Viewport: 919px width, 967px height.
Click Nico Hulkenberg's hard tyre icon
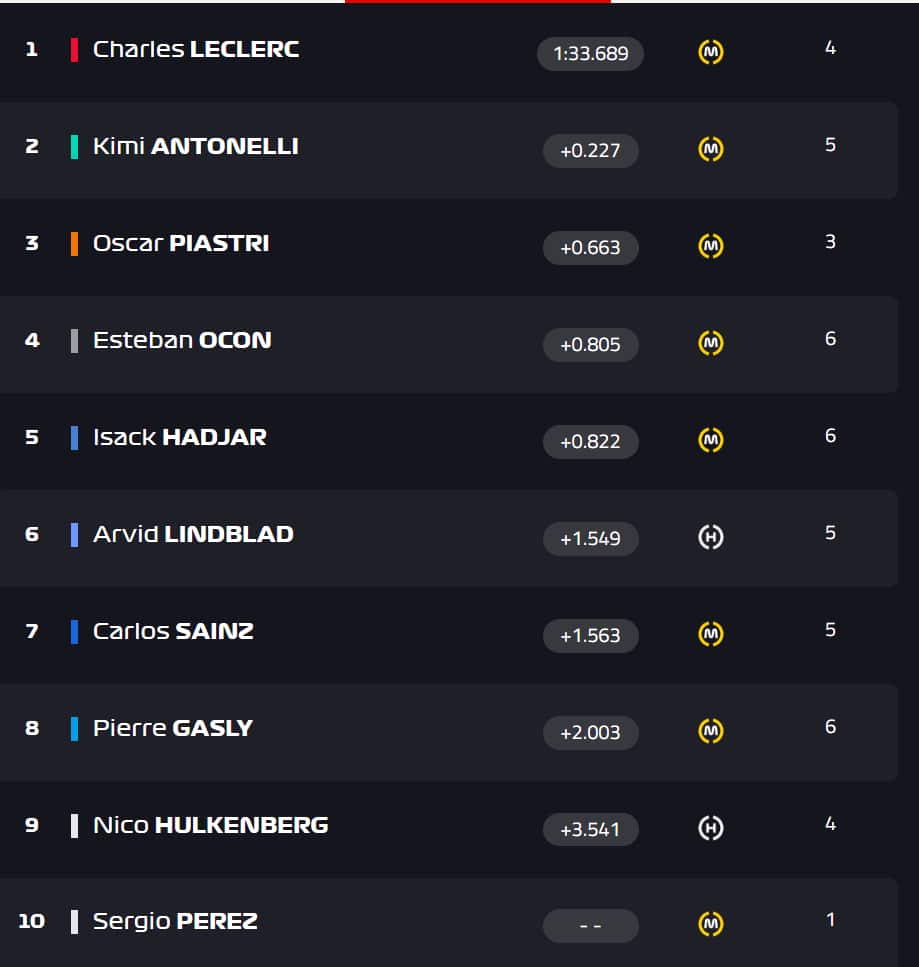710,828
